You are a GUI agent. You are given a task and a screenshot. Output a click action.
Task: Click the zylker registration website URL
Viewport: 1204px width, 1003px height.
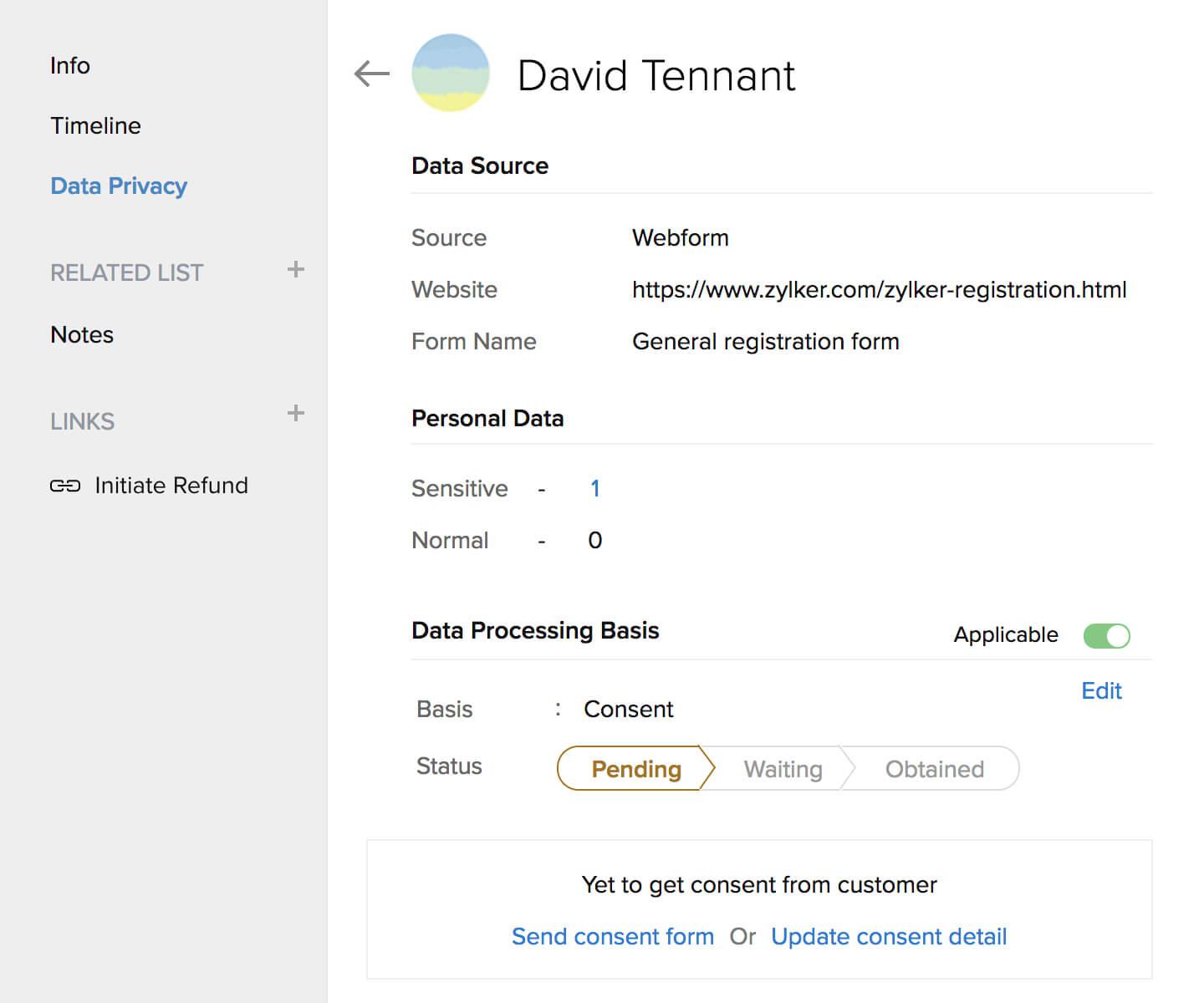(x=879, y=289)
